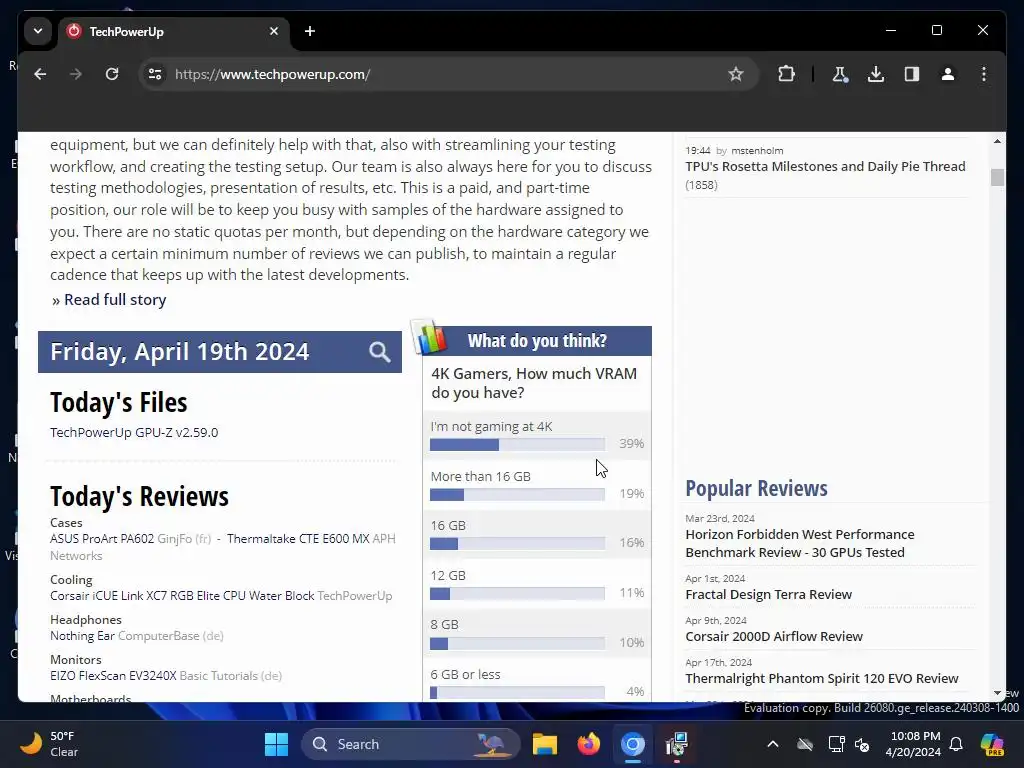The height and width of the screenshot is (768, 1024).
Task: Click the 19% poll result bar
Action: (x=517, y=495)
